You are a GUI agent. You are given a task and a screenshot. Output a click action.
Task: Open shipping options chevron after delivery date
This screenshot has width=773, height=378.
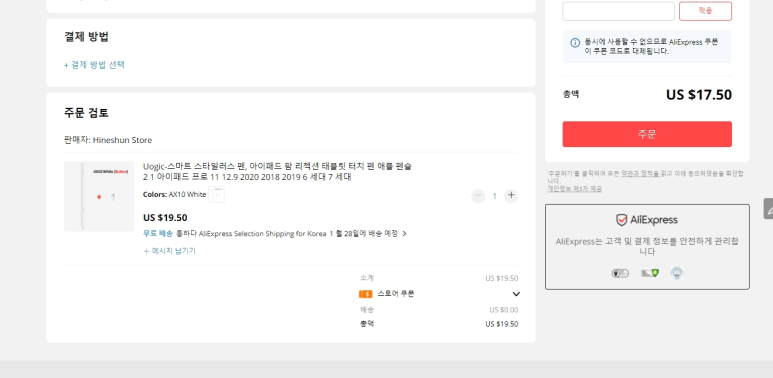405,234
